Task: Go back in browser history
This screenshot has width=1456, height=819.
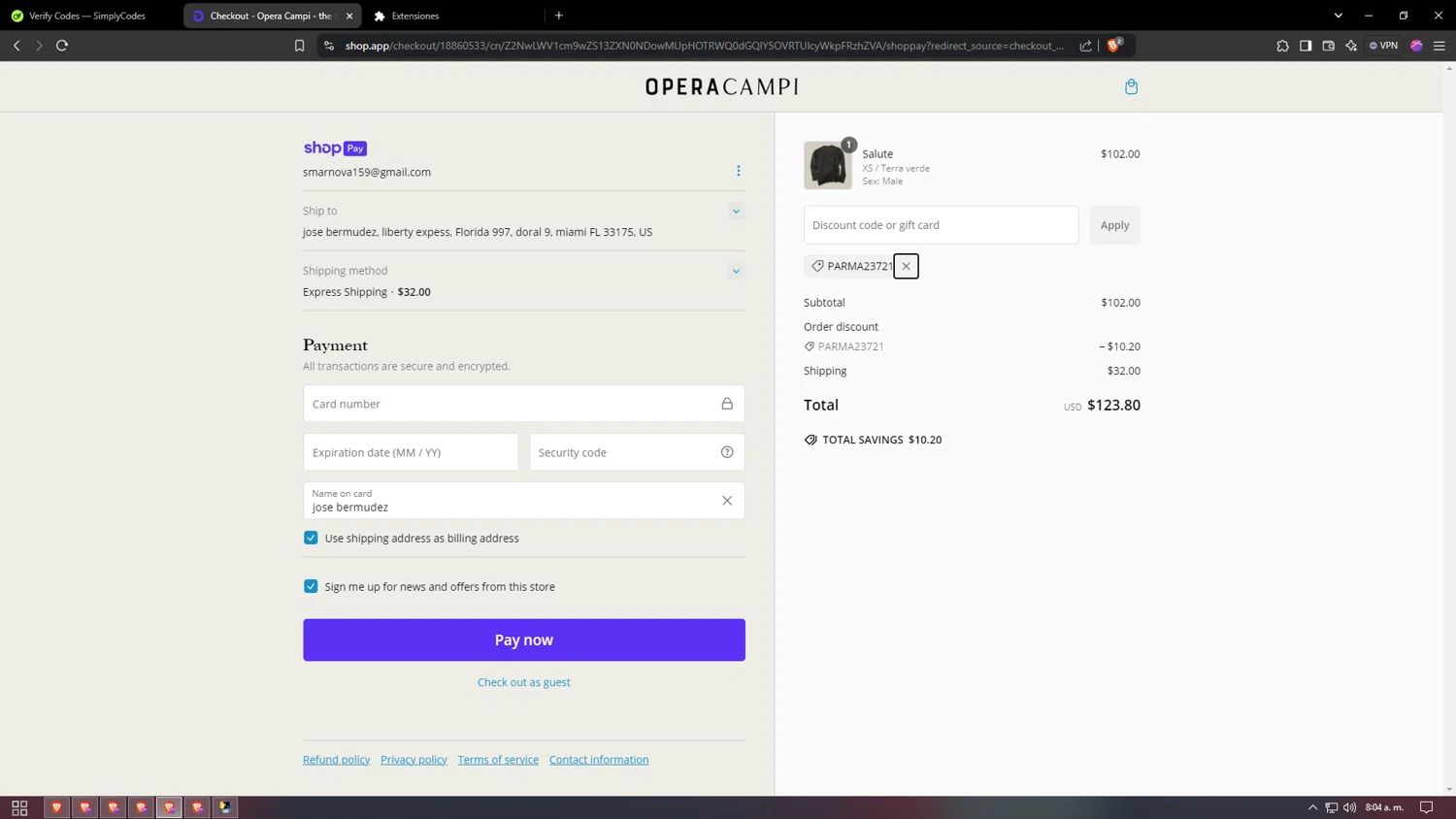Action: coord(17,46)
